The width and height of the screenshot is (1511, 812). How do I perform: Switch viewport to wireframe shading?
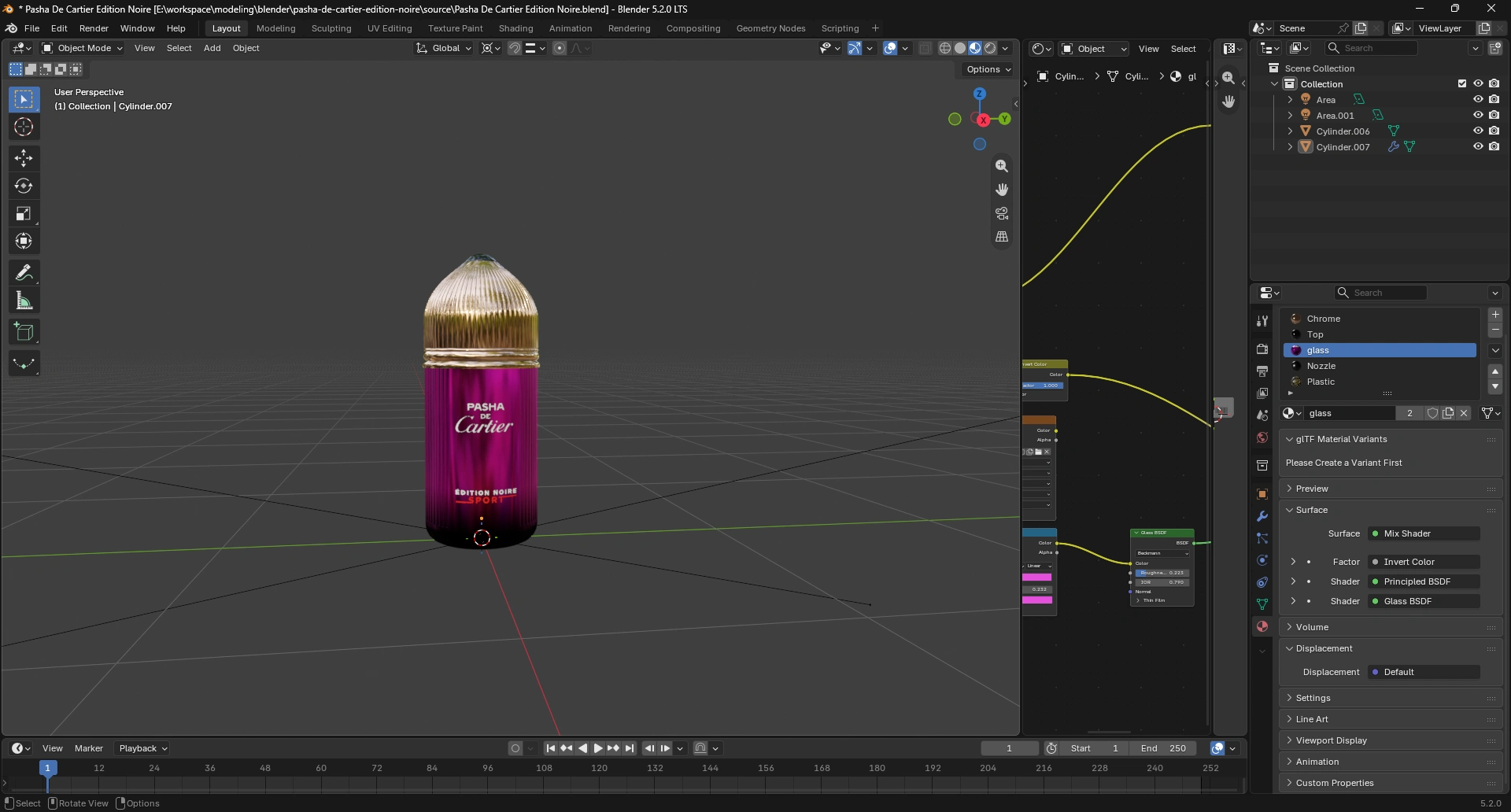(x=945, y=48)
